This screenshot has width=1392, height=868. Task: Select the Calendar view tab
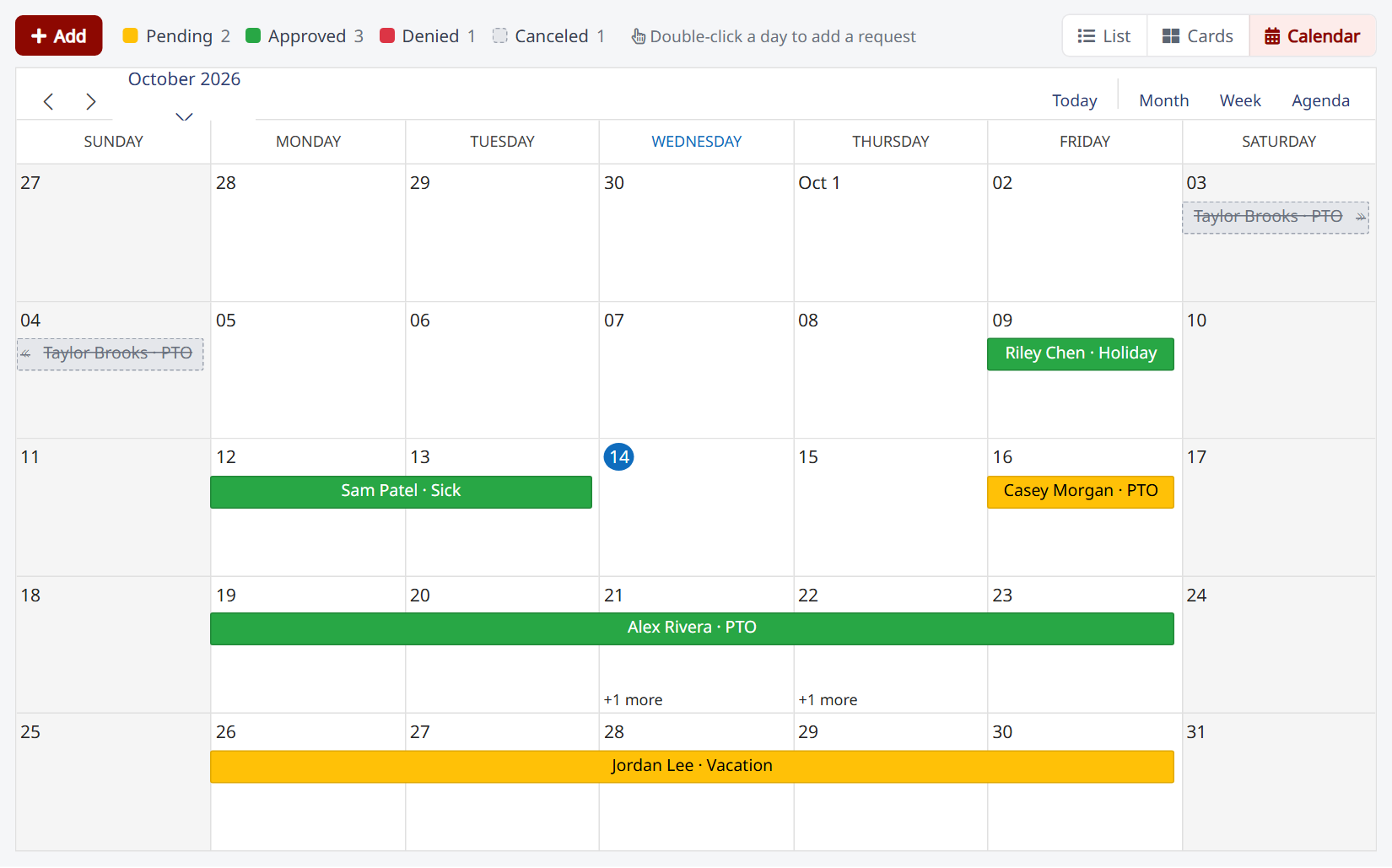point(1313,36)
